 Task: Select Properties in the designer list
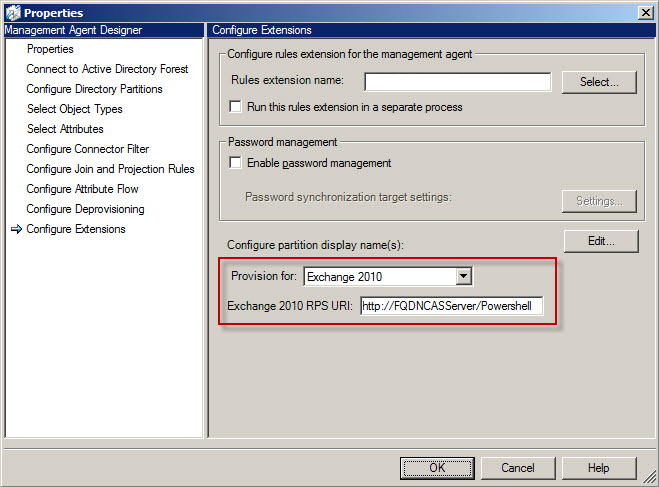[x=50, y=49]
